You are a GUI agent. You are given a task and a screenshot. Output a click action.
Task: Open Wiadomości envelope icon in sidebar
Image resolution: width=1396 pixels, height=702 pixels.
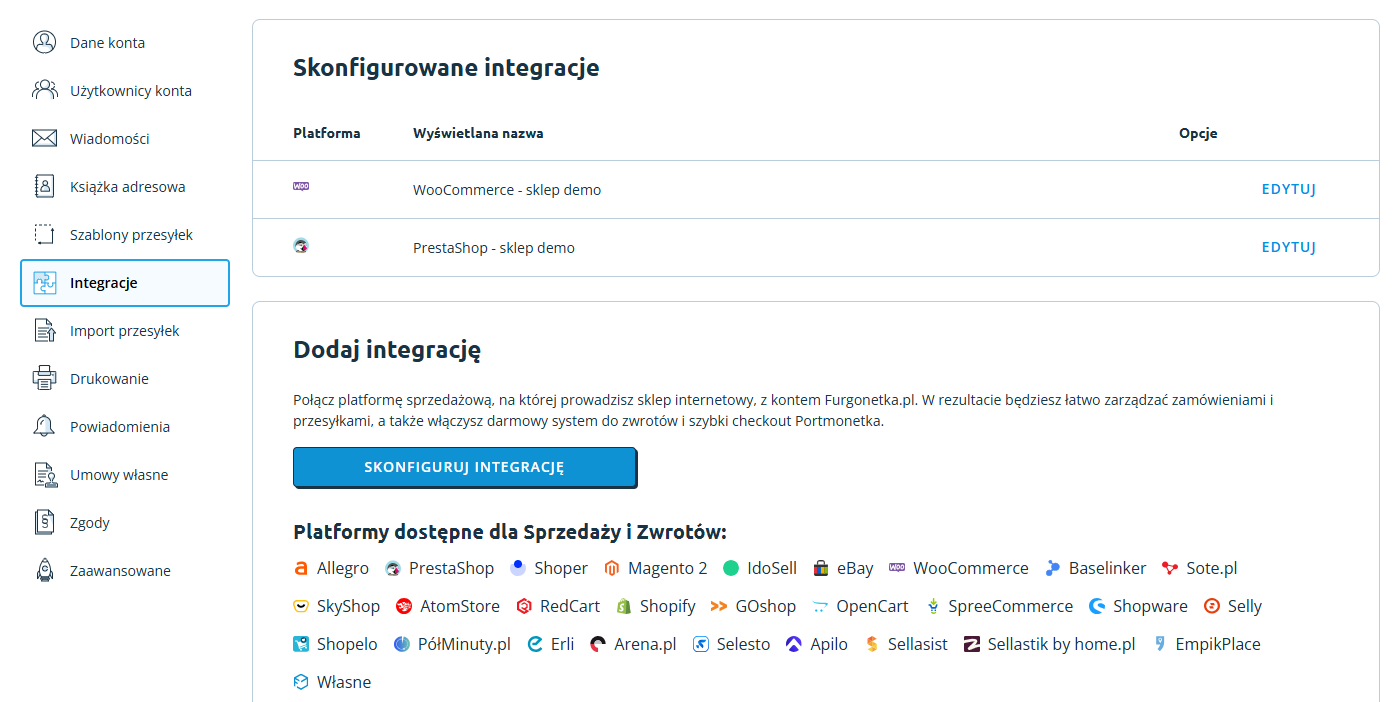(x=44, y=138)
